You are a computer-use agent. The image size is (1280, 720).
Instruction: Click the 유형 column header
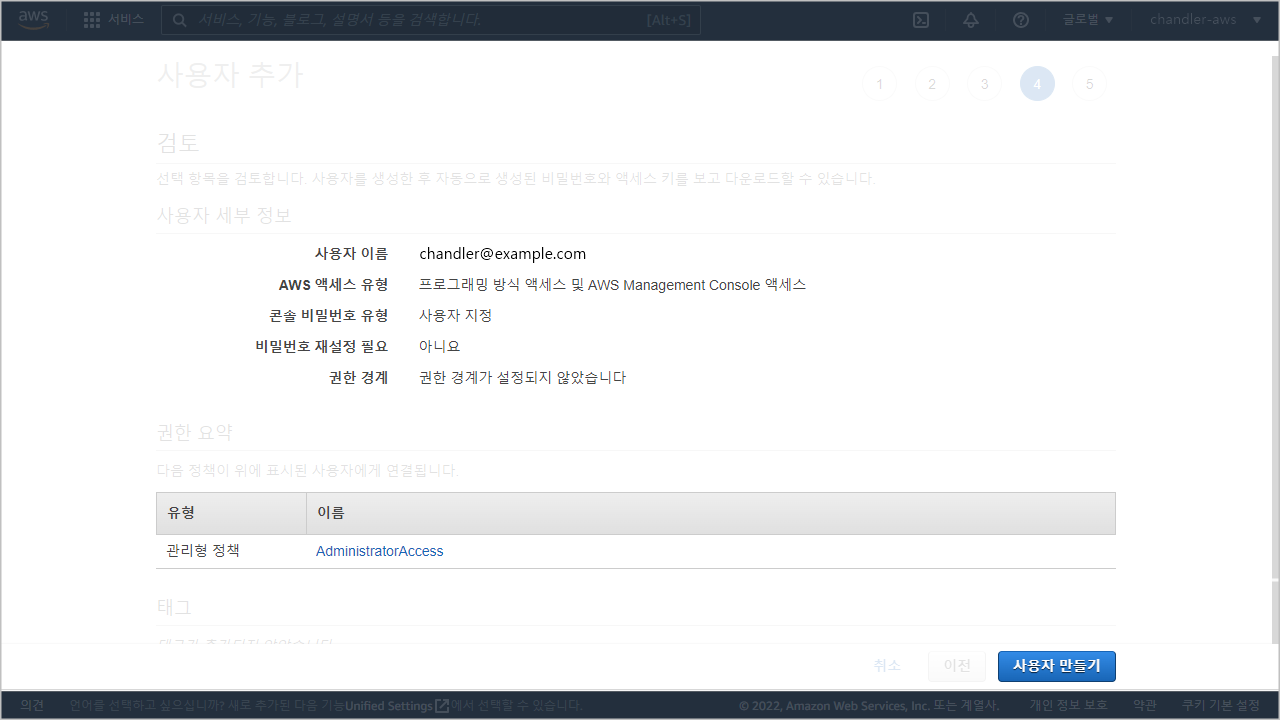pyautogui.click(x=231, y=513)
